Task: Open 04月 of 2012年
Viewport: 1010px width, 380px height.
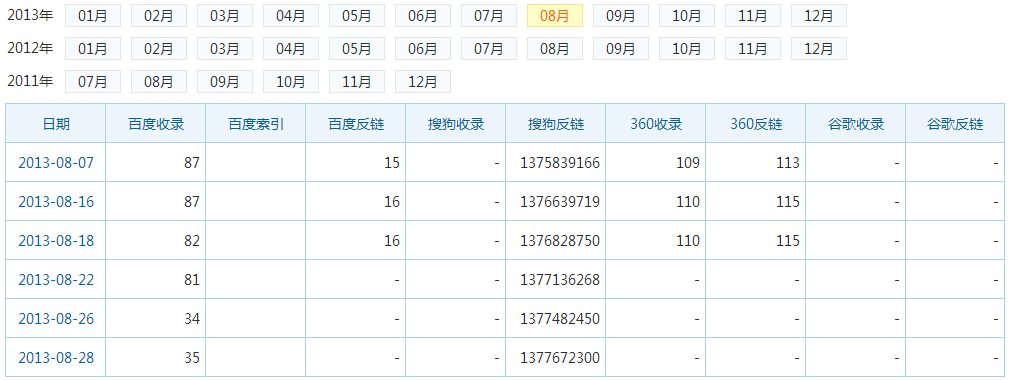Action: click(291, 48)
